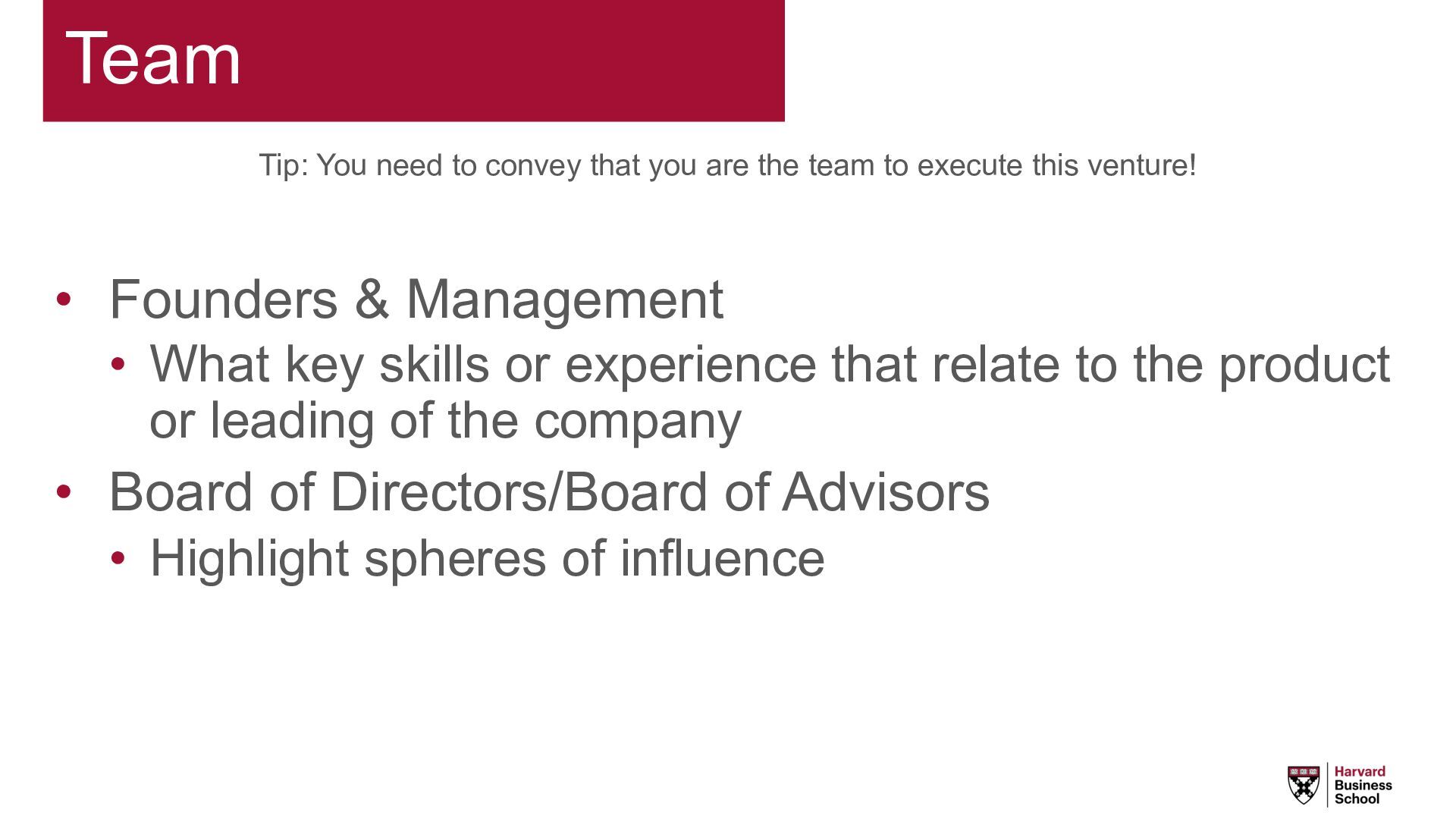1456x819 pixels.
Task: Click the text leading of the company
Action: coord(475,421)
